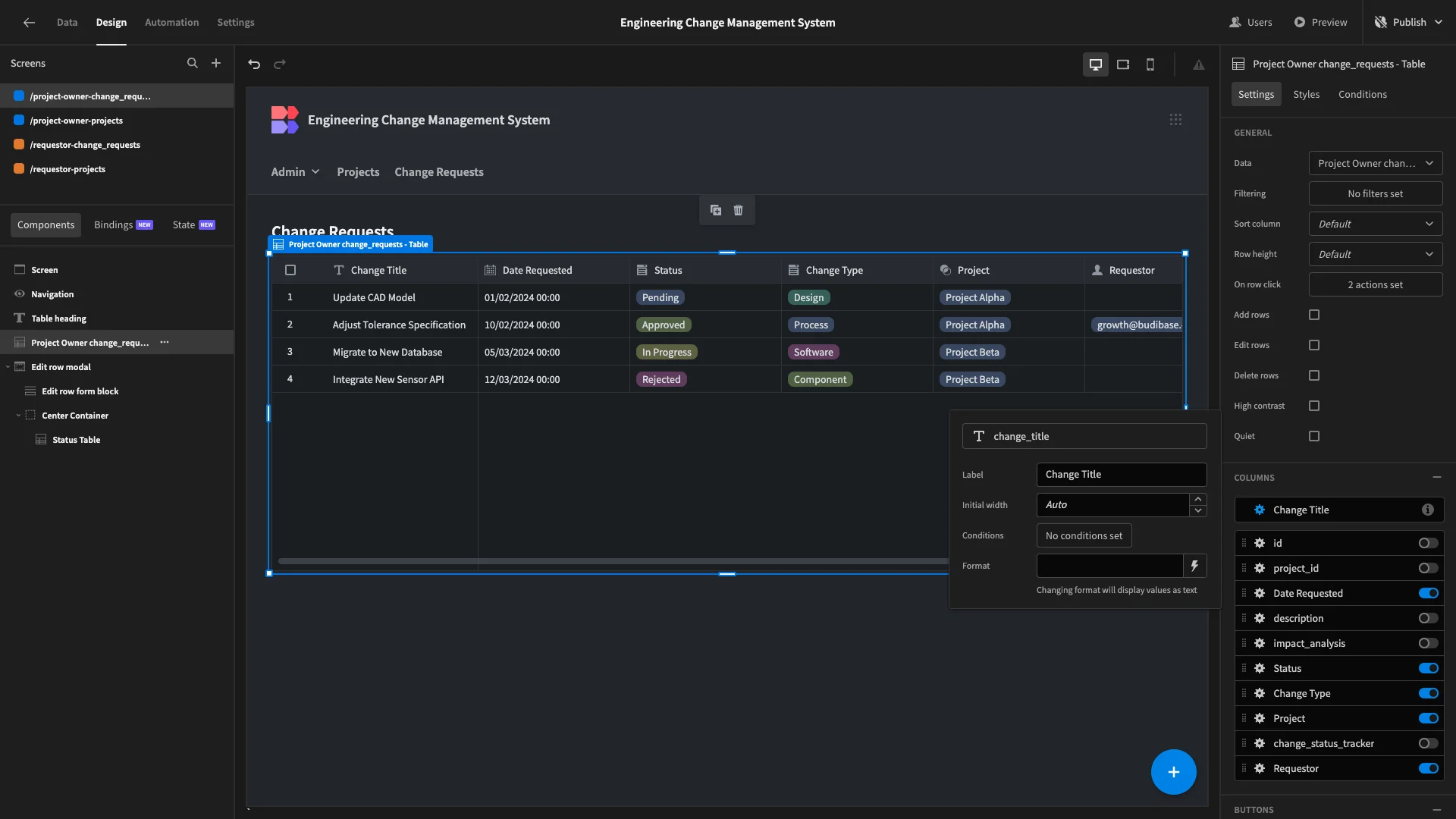Search screens with the magnifier icon
1456x819 pixels.
[193, 64]
